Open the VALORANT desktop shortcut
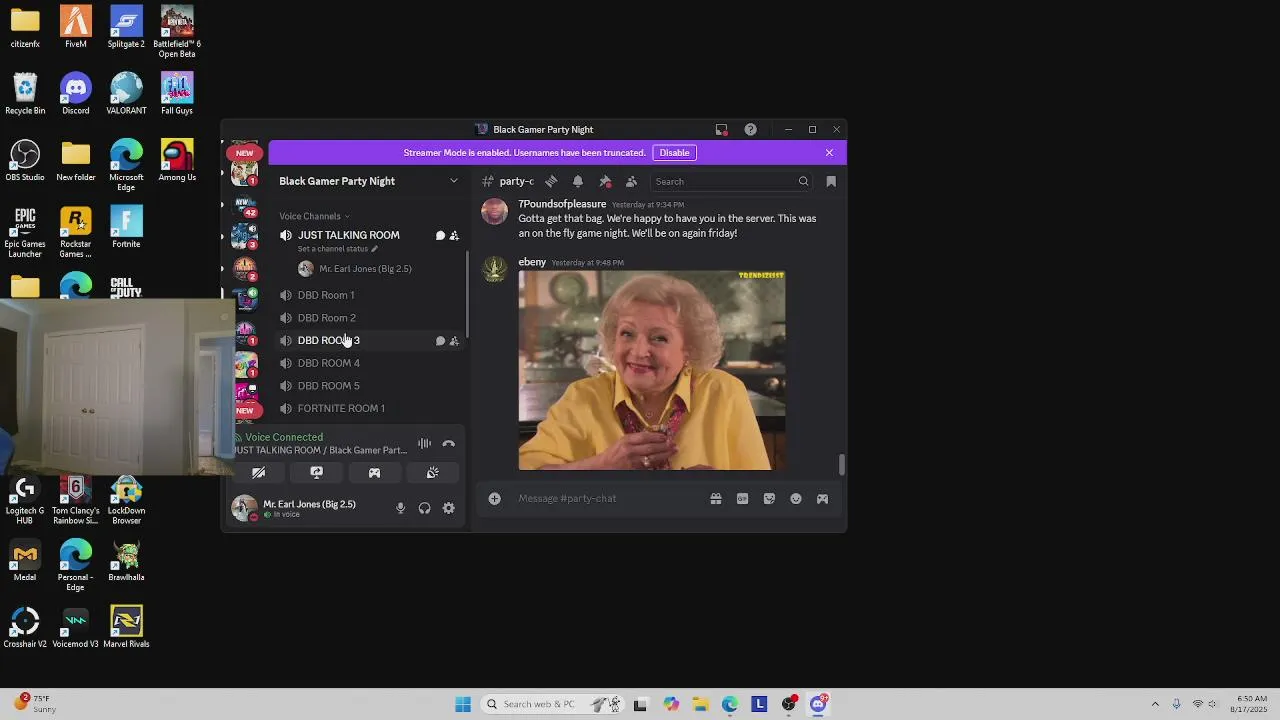The image size is (1280, 720). 126,94
